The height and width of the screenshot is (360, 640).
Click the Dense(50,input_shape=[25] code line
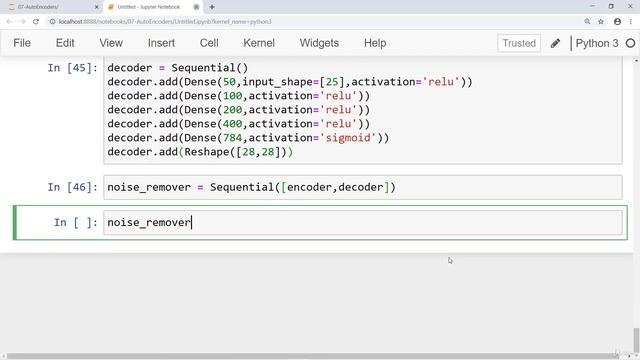pyautogui.click(x=290, y=82)
